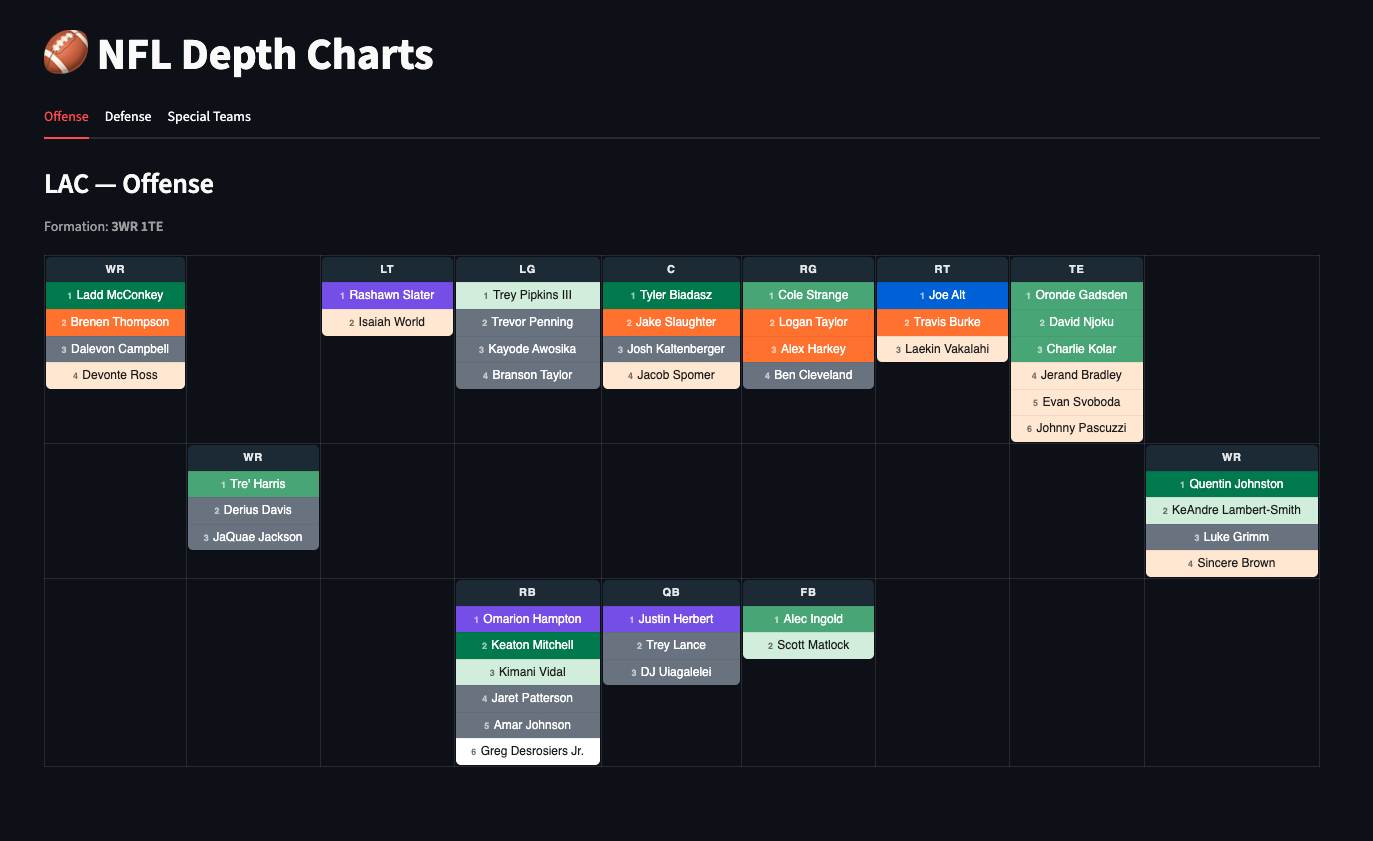Click on Devonte Ross
Viewport: 1373px width, 841px height.
115,375
